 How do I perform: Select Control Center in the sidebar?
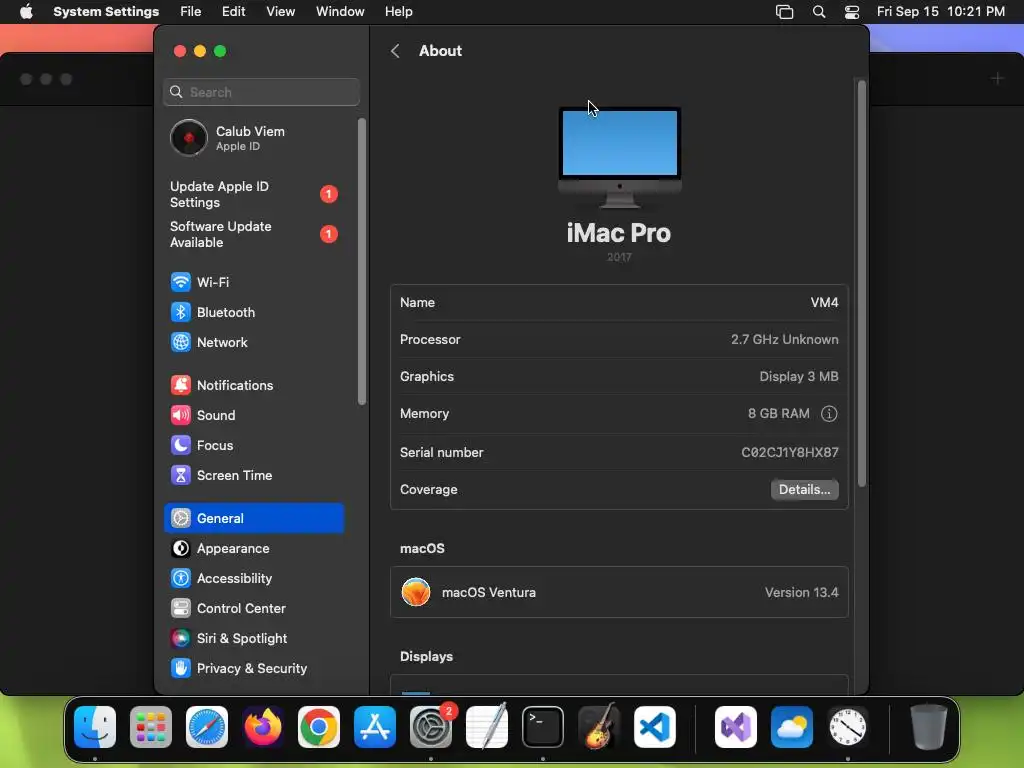253,609
